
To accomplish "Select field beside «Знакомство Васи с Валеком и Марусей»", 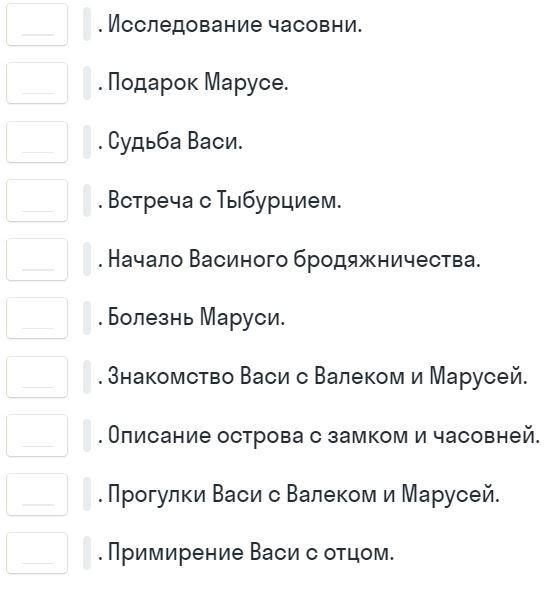I will pos(37,377).
